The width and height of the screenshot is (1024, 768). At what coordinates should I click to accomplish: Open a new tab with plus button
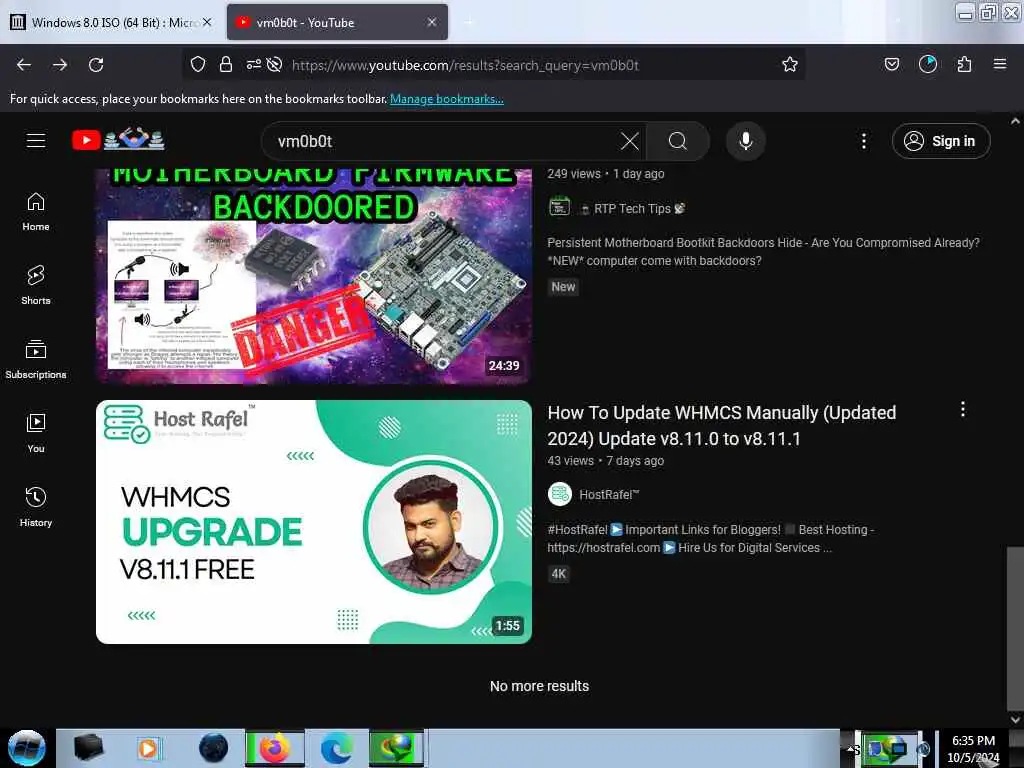coord(468,22)
